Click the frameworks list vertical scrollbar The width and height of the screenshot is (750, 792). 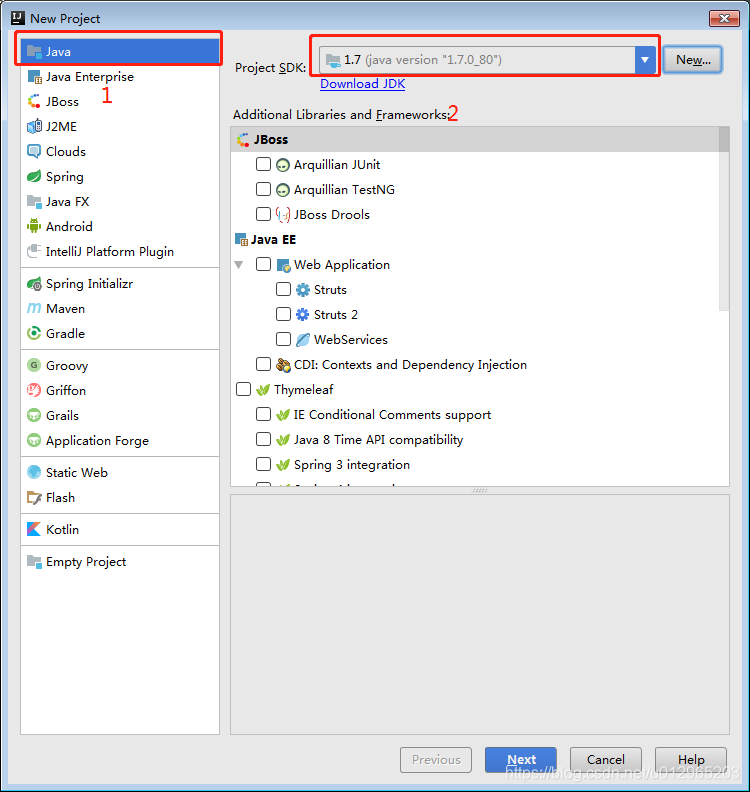click(724, 219)
